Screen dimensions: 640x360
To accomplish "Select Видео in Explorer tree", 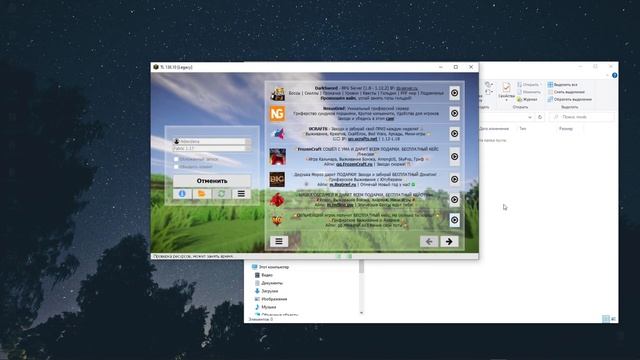I will 263,275.
